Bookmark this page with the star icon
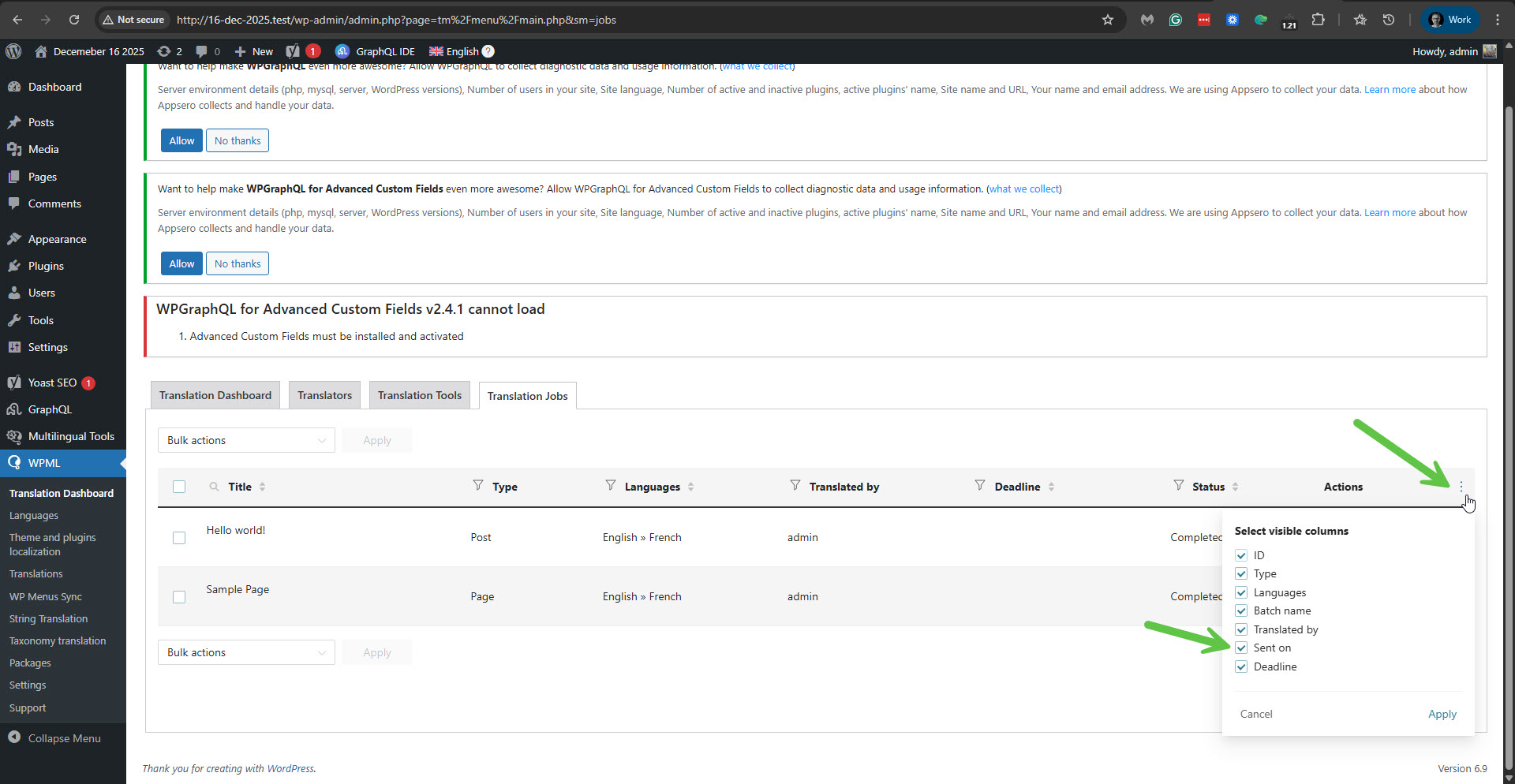The height and width of the screenshot is (784, 1515). (1108, 20)
